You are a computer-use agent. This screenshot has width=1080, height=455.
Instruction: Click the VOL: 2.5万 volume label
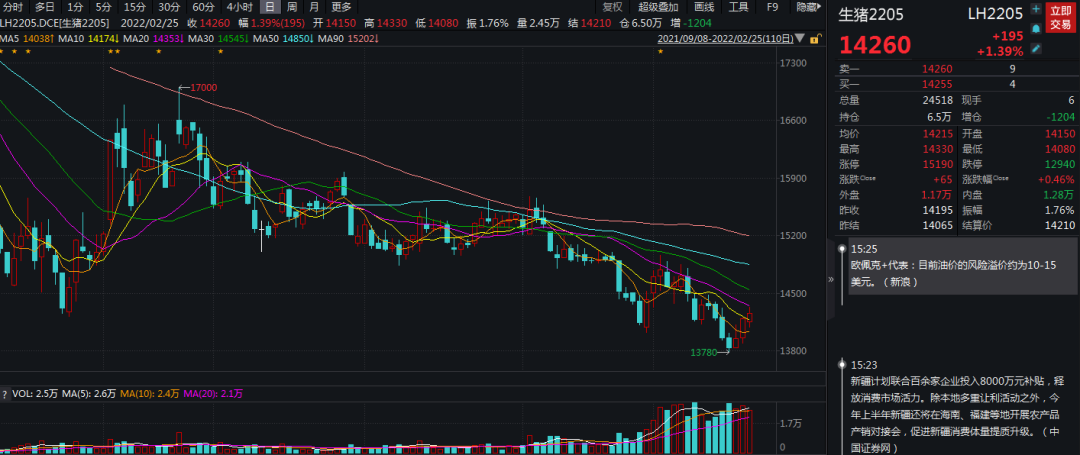pos(37,394)
